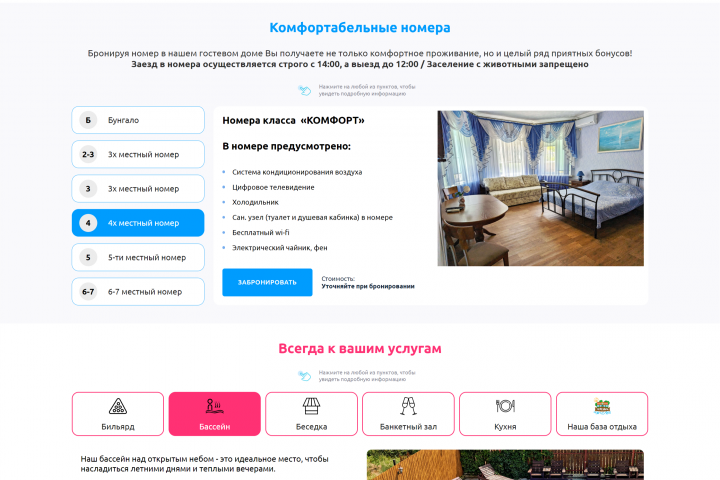This screenshot has width=720, height=480.
Task: Click Система кондиционирования воздуха item
Action: [297, 172]
